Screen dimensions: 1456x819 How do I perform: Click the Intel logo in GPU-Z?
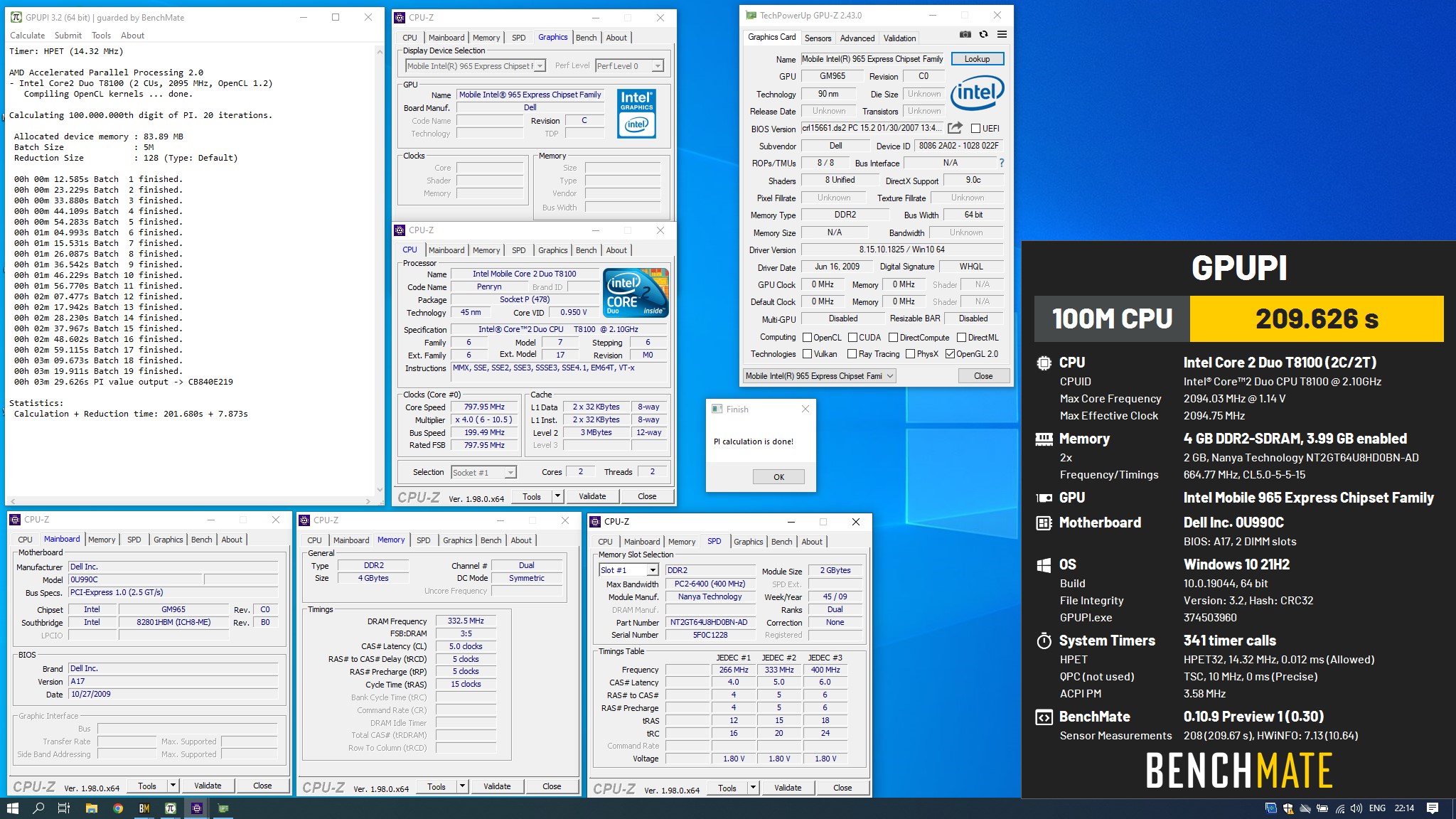(977, 93)
